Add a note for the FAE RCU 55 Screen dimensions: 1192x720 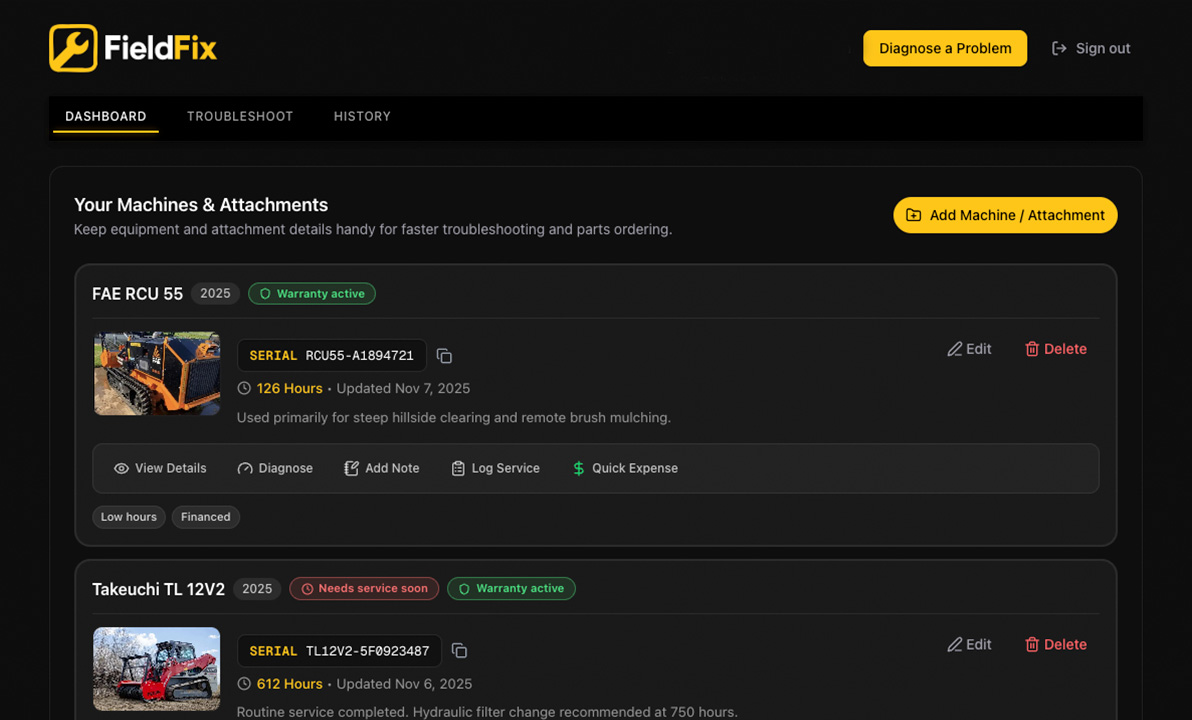click(381, 468)
